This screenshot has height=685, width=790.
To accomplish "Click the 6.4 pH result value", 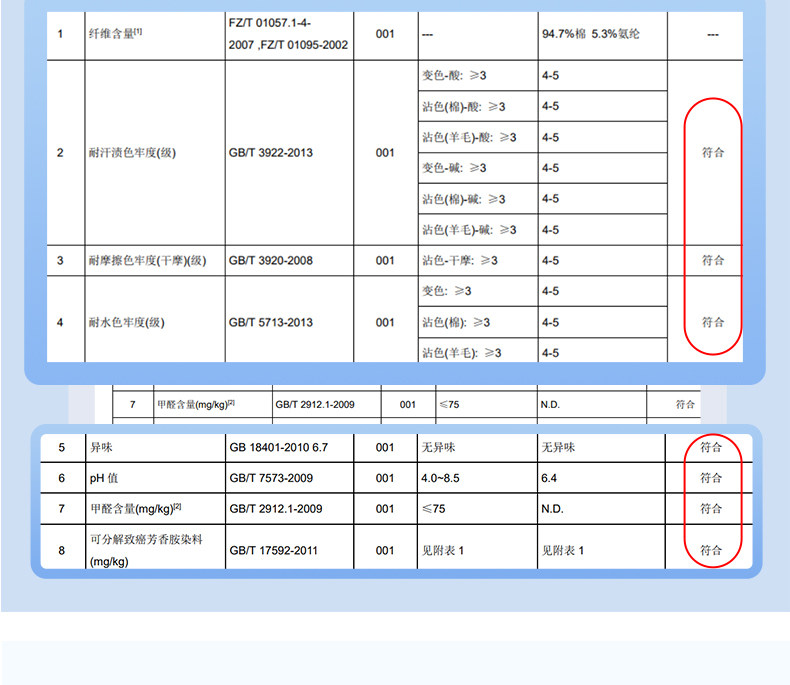I will (549, 478).
